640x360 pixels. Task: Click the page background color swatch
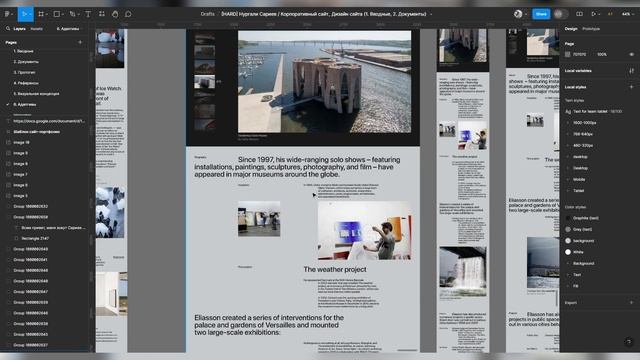point(568,54)
